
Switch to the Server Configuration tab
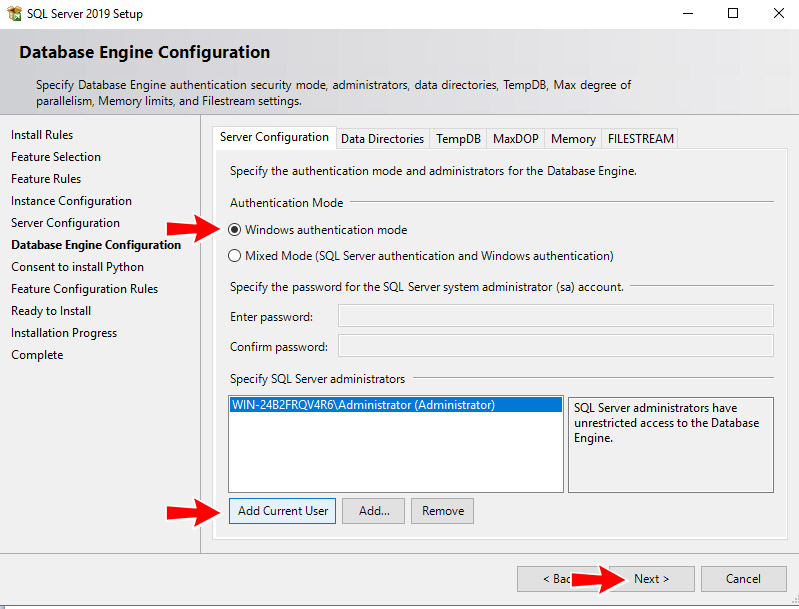[x=274, y=137]
